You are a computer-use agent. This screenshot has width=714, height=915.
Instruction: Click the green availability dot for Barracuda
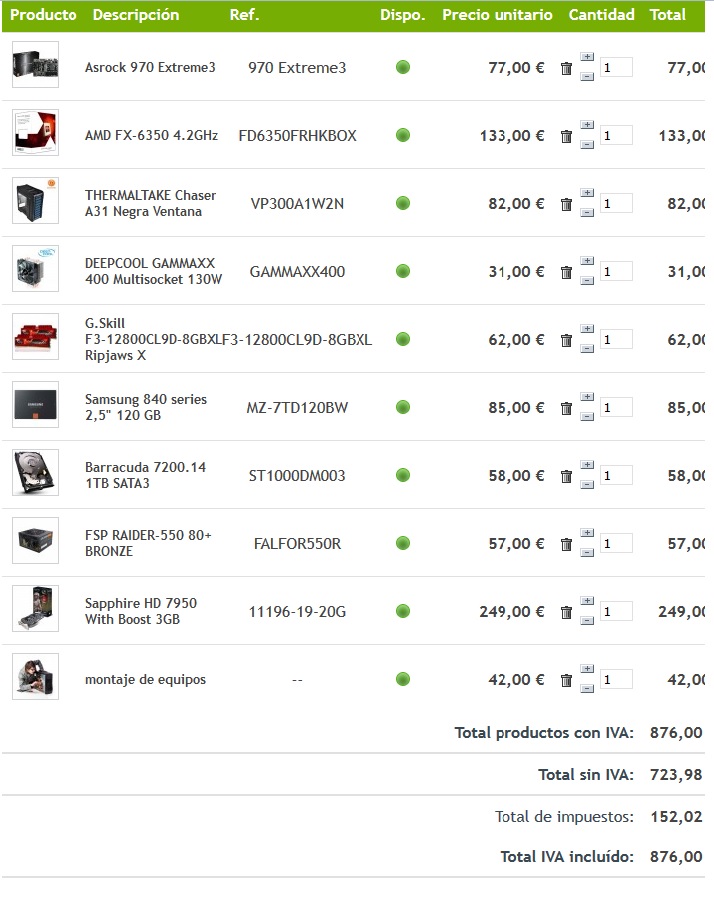403,476
